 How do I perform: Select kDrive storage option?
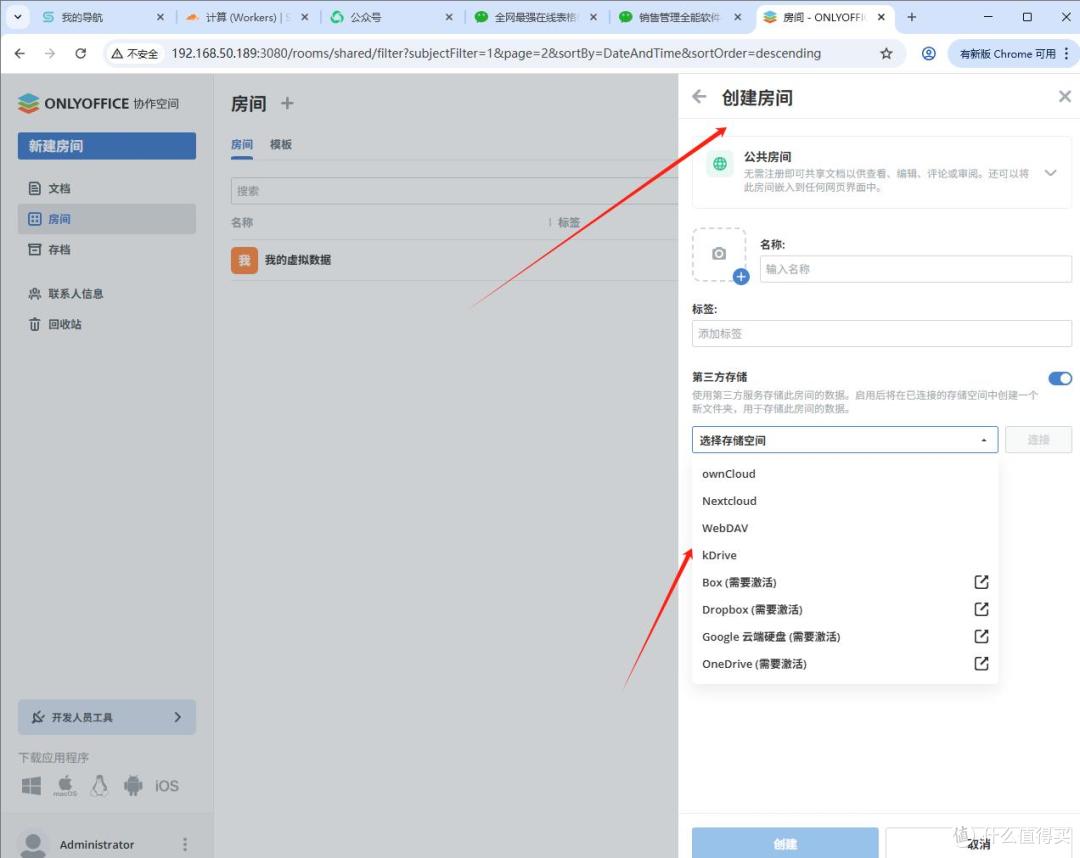point(844,555)
